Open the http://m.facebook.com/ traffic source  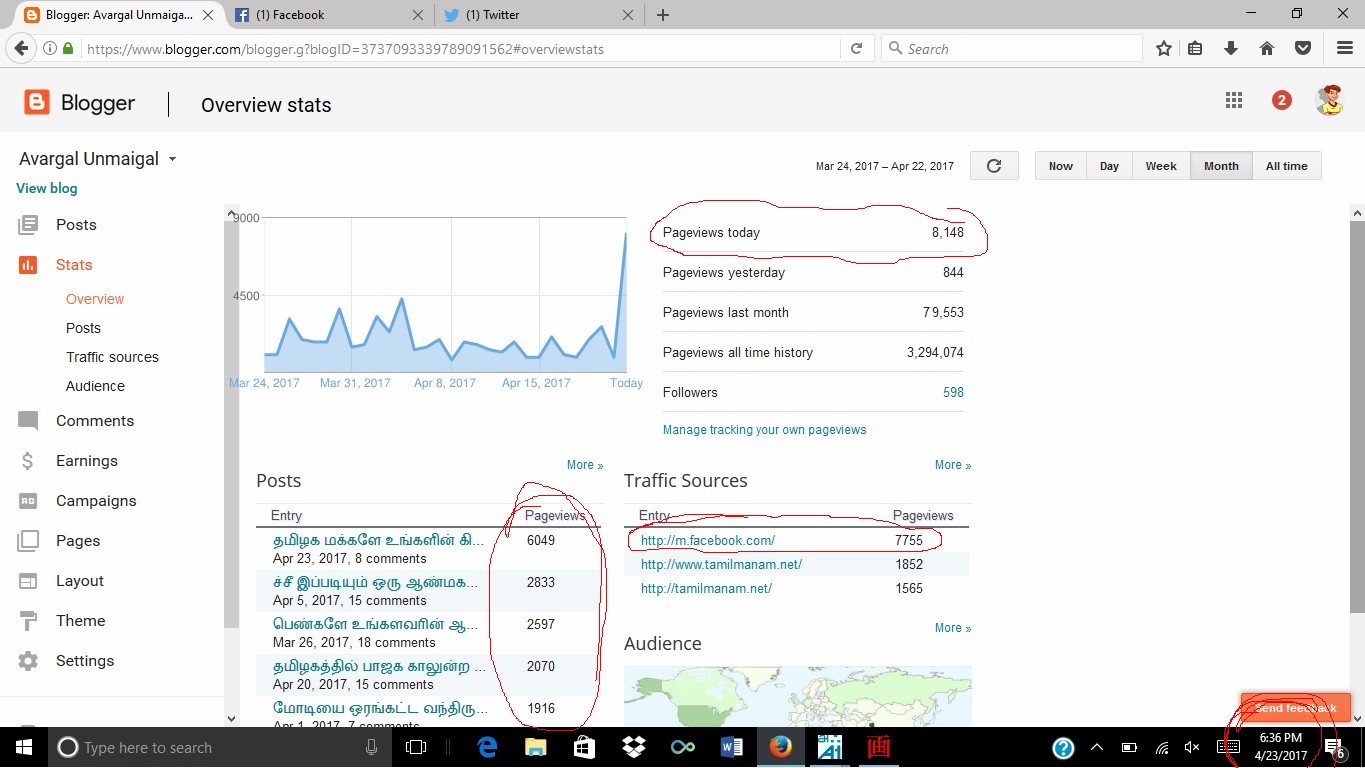coord(708,541)
